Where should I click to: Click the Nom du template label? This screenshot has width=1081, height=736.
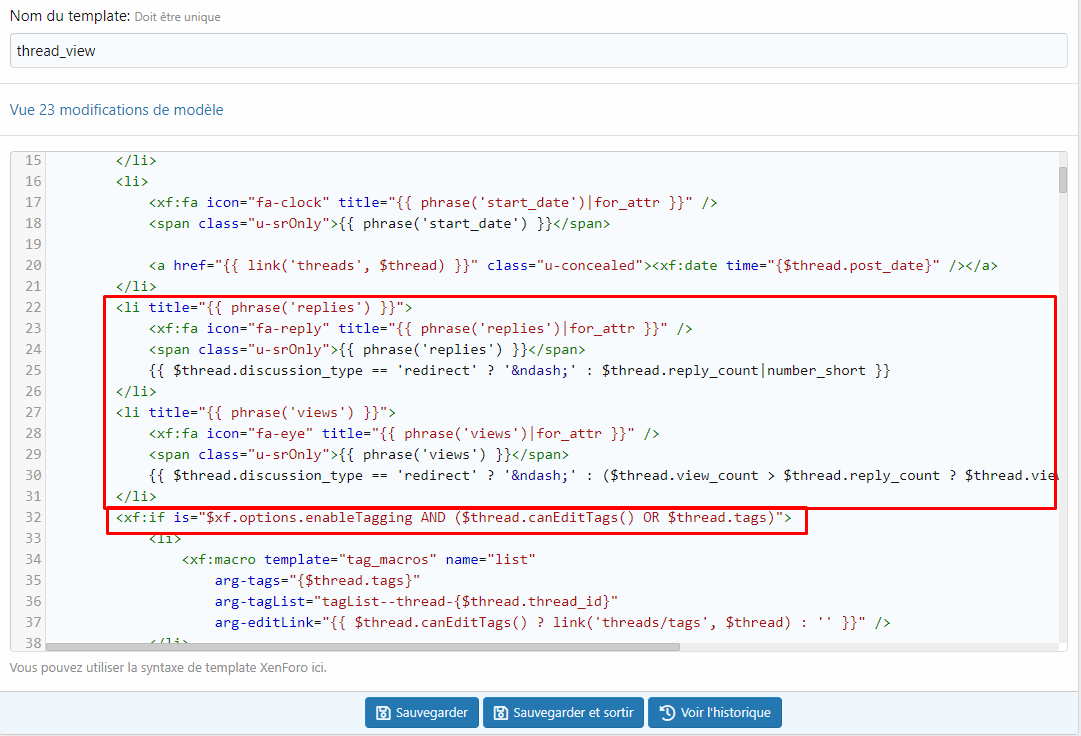[x=70, y=16]
